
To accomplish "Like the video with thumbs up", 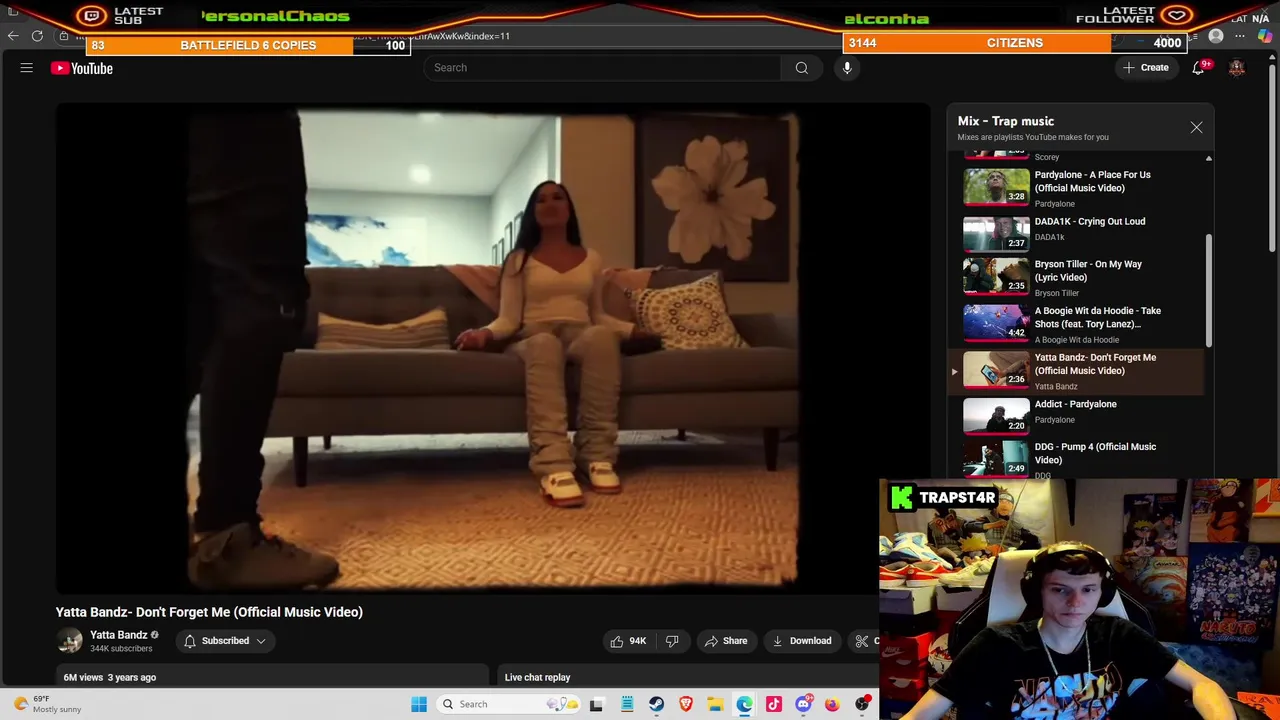I will point(628,641).
